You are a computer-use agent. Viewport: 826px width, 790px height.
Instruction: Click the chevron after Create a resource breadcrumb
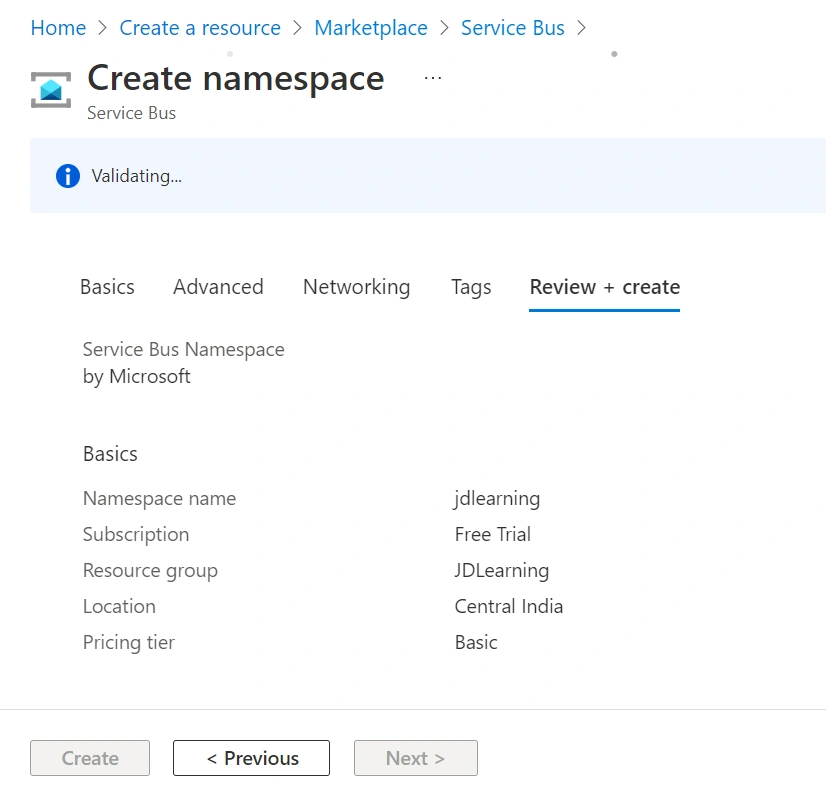[298, 28]
